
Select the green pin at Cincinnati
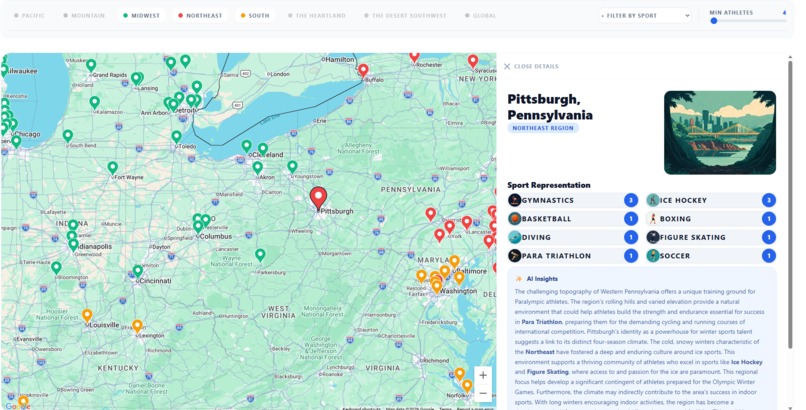(x=138, y=271)
